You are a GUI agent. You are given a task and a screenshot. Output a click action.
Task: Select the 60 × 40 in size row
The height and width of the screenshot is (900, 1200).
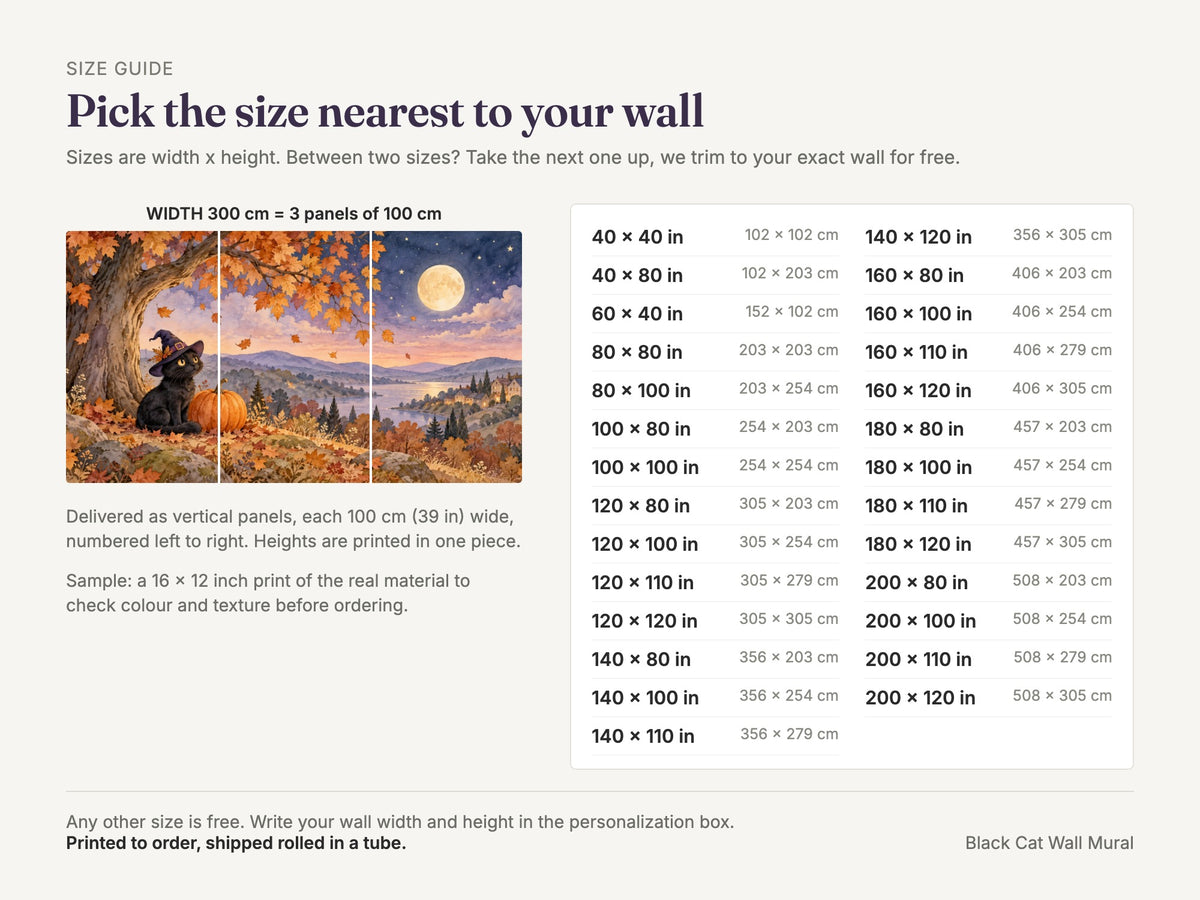715,313
